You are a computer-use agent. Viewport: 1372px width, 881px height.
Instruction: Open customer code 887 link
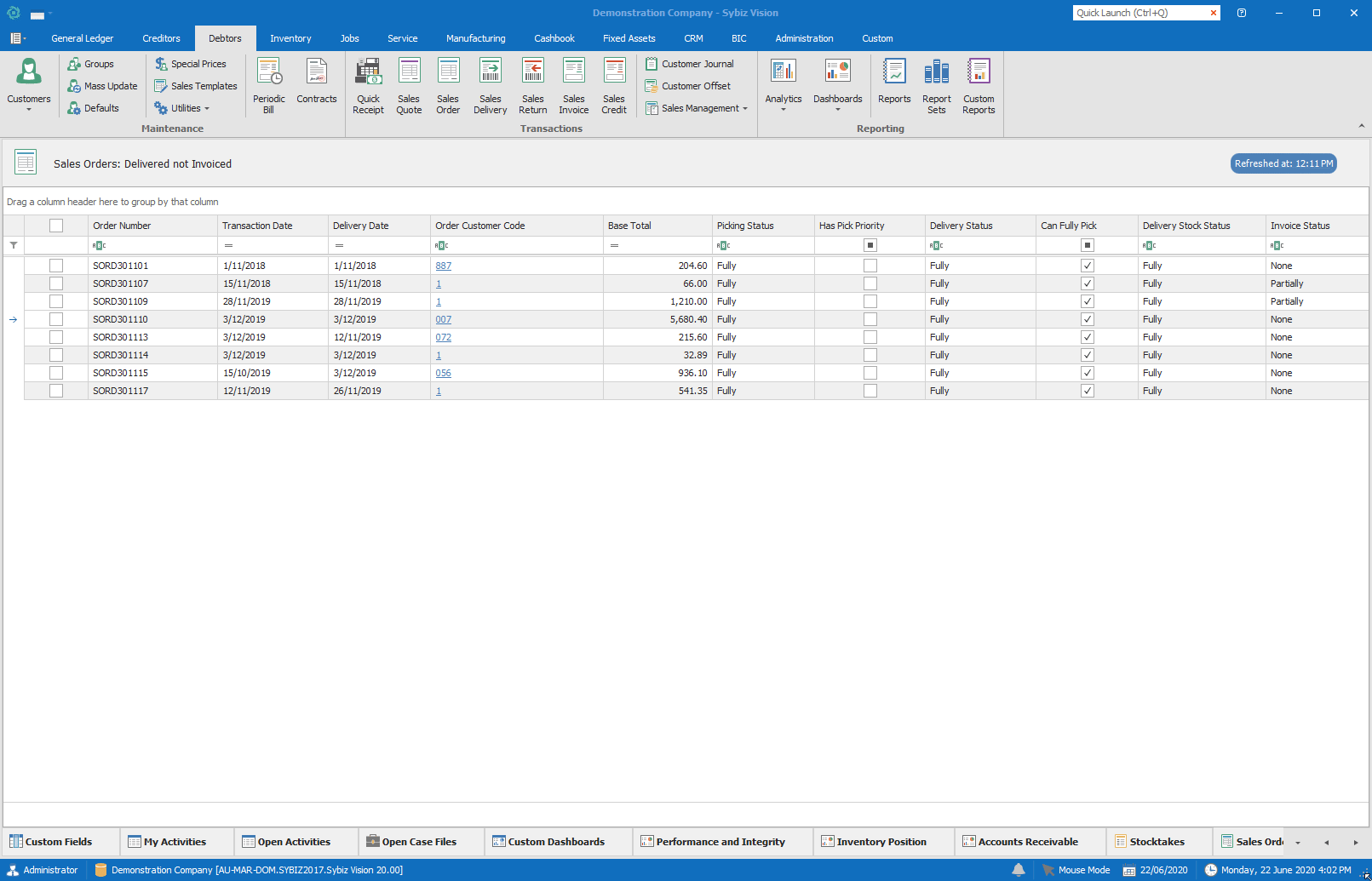[x=443, y=266]
